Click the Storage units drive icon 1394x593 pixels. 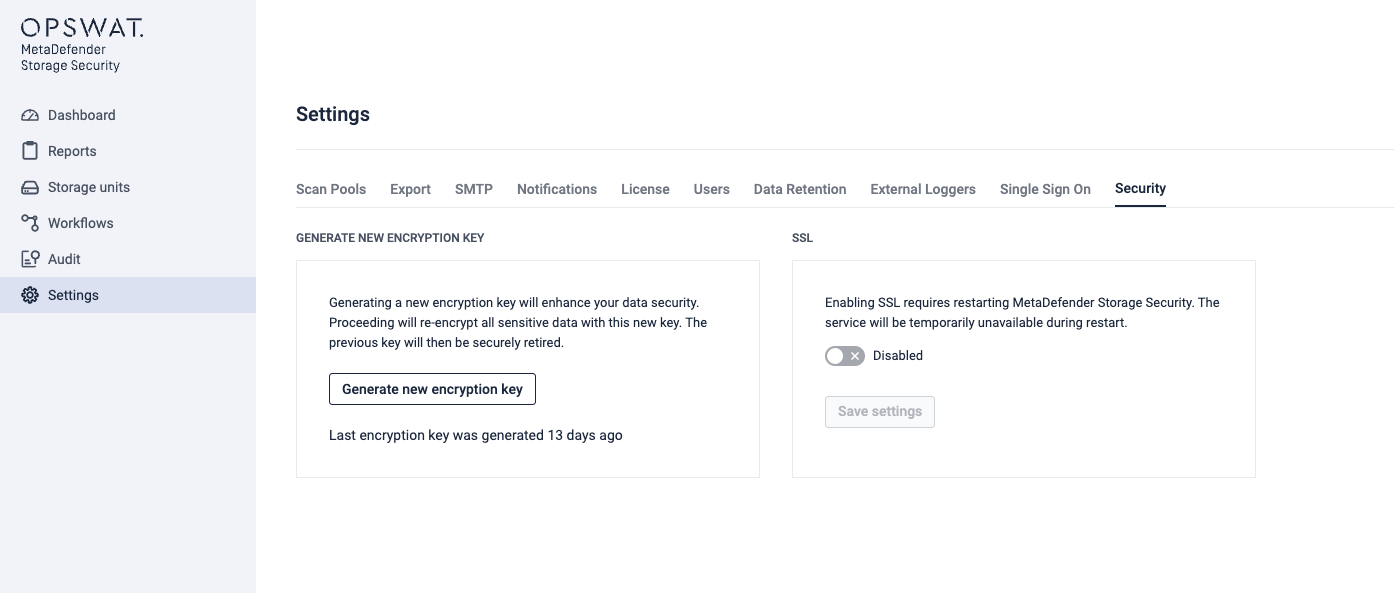(30, 187)
